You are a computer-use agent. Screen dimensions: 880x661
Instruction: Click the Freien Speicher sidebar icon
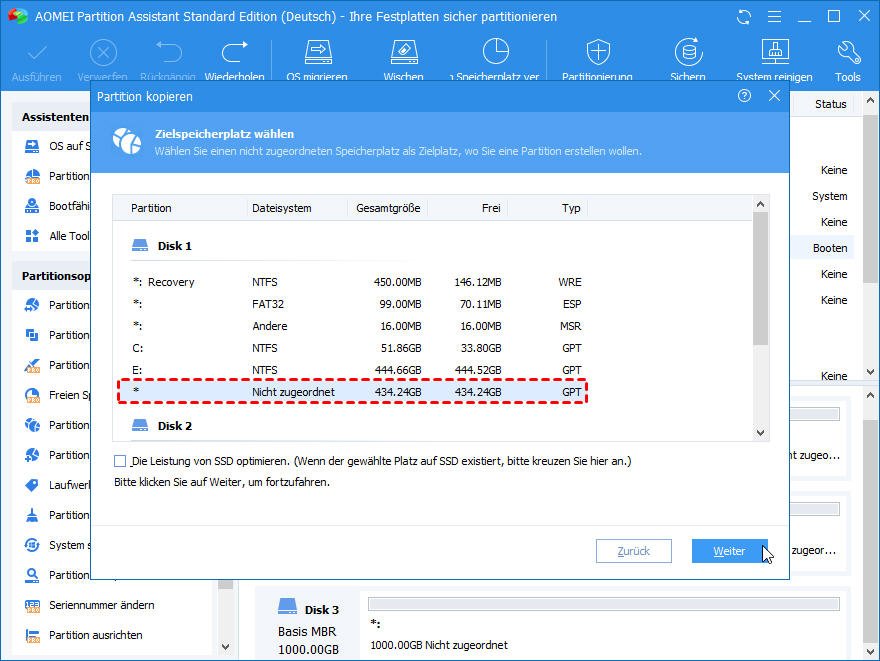pos(32,395)
